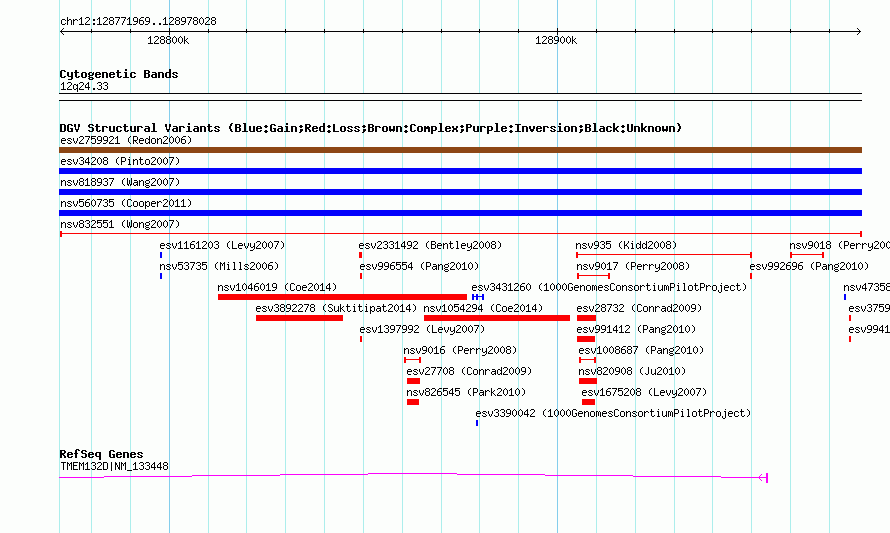Click the blue nsv818937 Wang2007 bar
Screen dimensions: 890x533
[x=460, y=192]
